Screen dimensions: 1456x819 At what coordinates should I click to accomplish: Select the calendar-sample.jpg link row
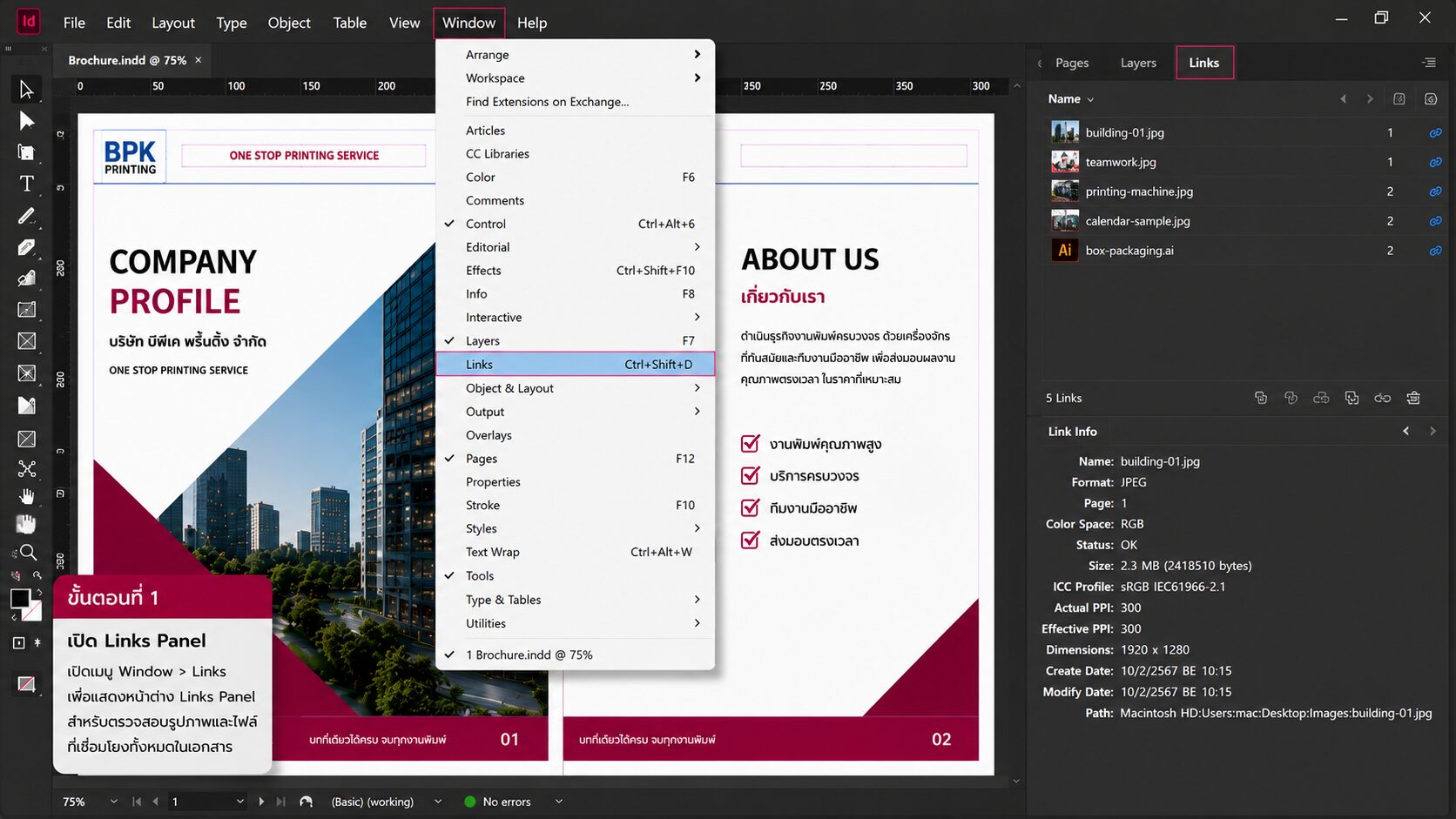(1245, 221)
